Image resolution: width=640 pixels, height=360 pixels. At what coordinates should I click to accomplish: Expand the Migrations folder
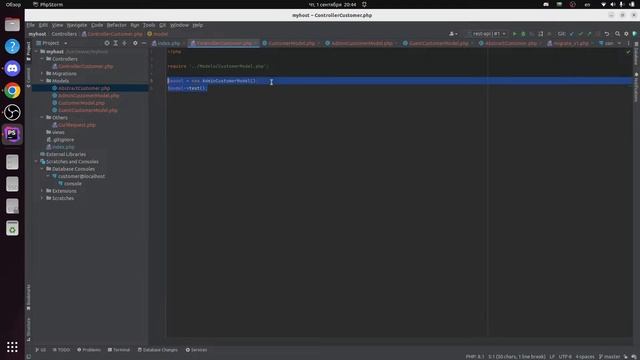coord(42,74)
